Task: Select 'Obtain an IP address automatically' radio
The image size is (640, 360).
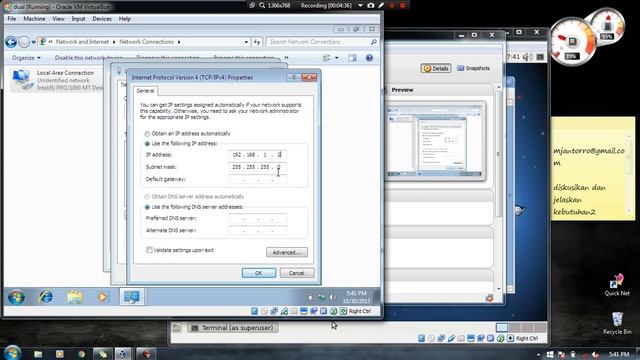Action: point(147,134)
